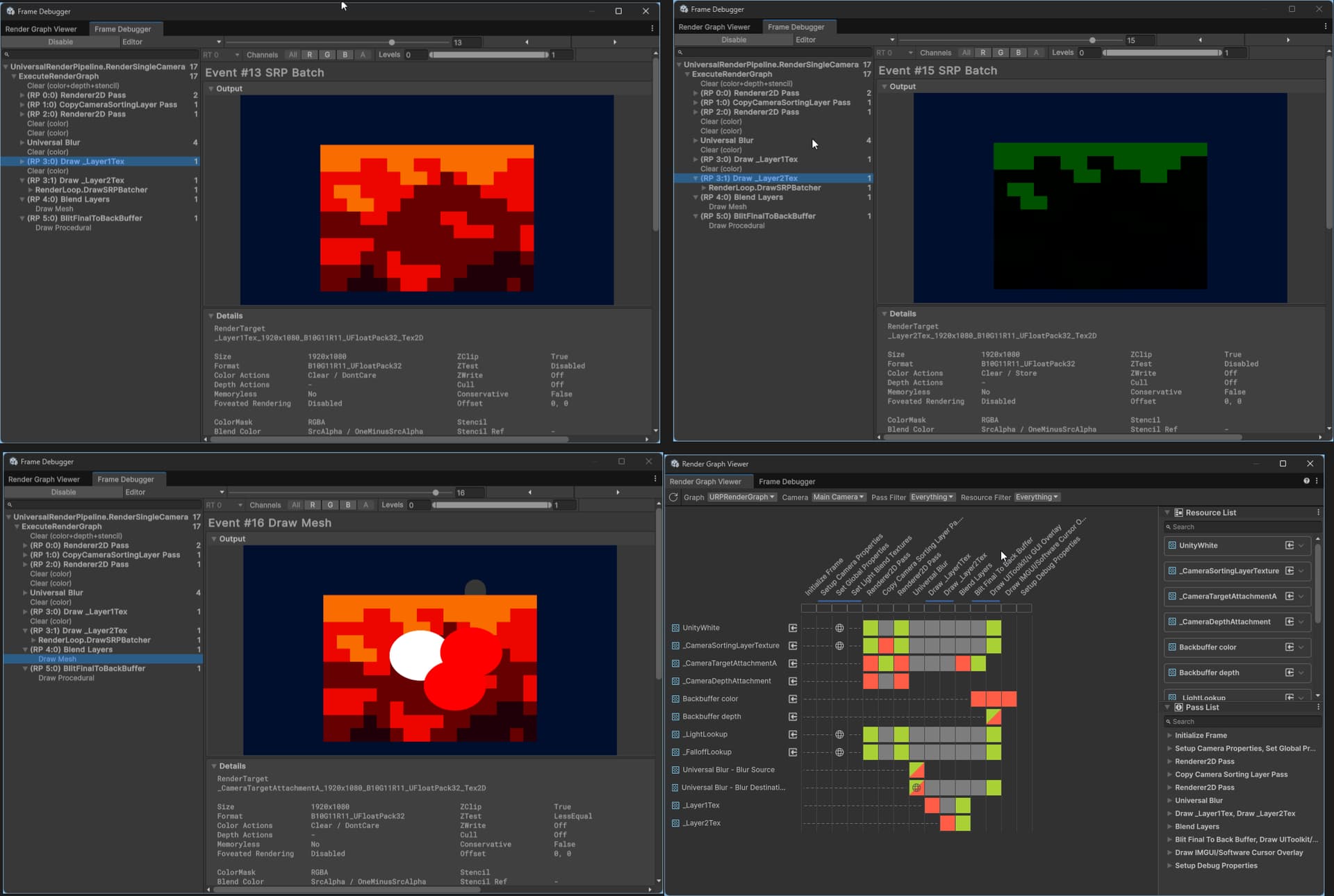Click the frame event slider at event 13
The height and width of the screenshot is (896, 1334).
click(392, 42)
